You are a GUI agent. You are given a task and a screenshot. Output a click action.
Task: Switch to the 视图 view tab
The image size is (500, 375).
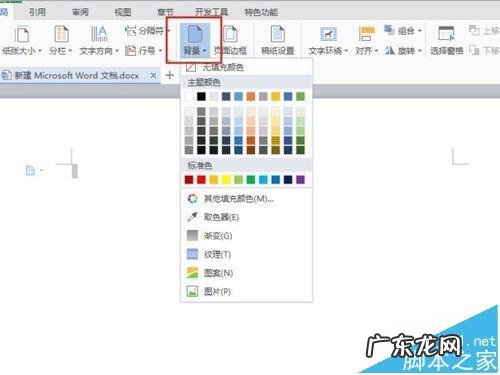click(x=123, y=12)
